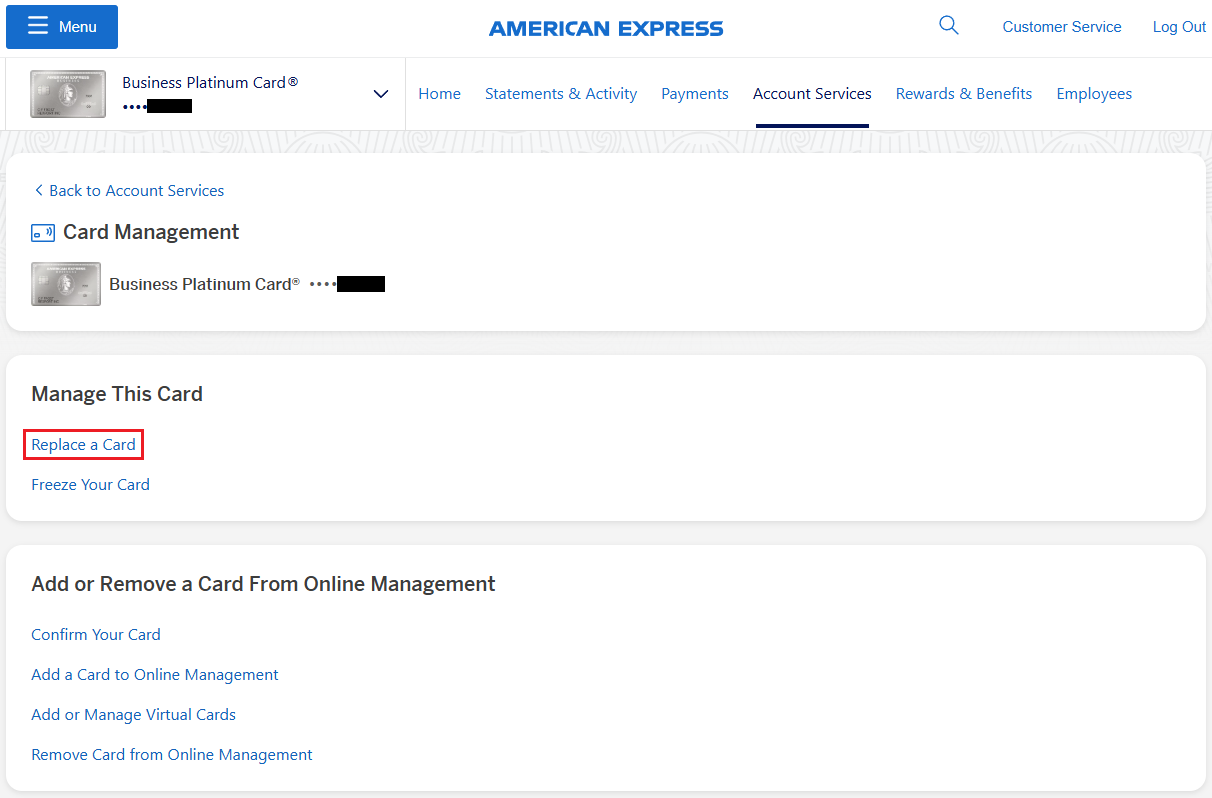The width and height of the screenshot is (1212, 798).
Task: Click the Customer Service link
Action: pyautogui.click(x=1062, y=27)
